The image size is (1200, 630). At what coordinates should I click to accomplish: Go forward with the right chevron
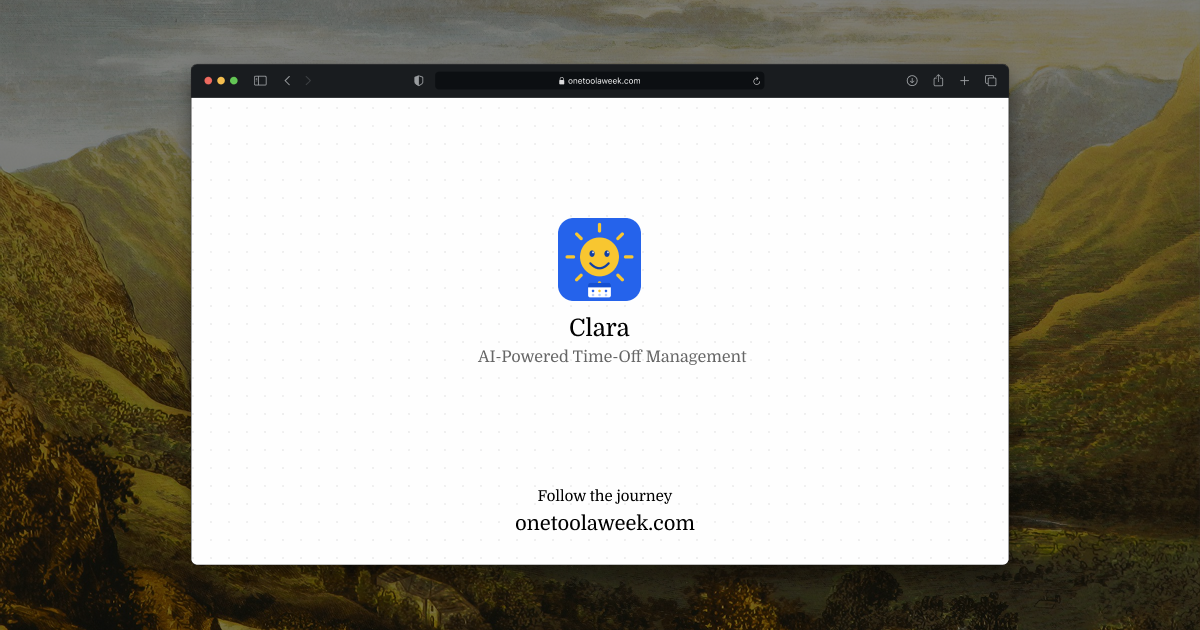click(308, 81)
